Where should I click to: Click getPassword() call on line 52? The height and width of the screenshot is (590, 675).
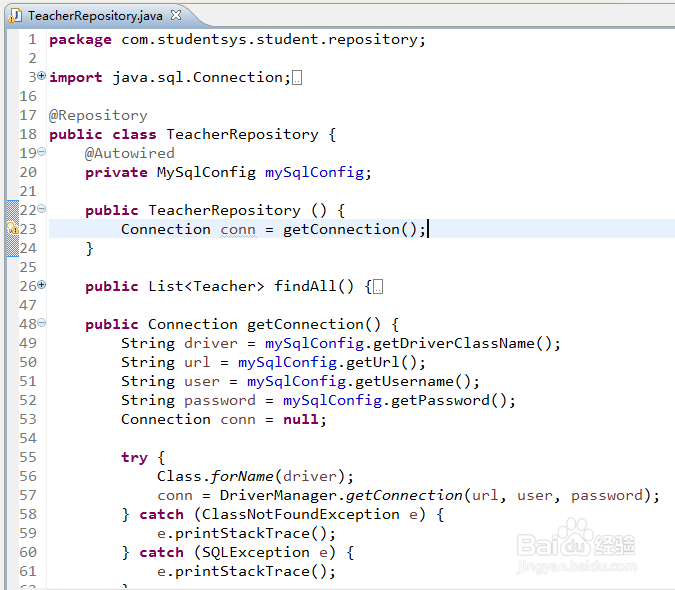tap(449, 400)
